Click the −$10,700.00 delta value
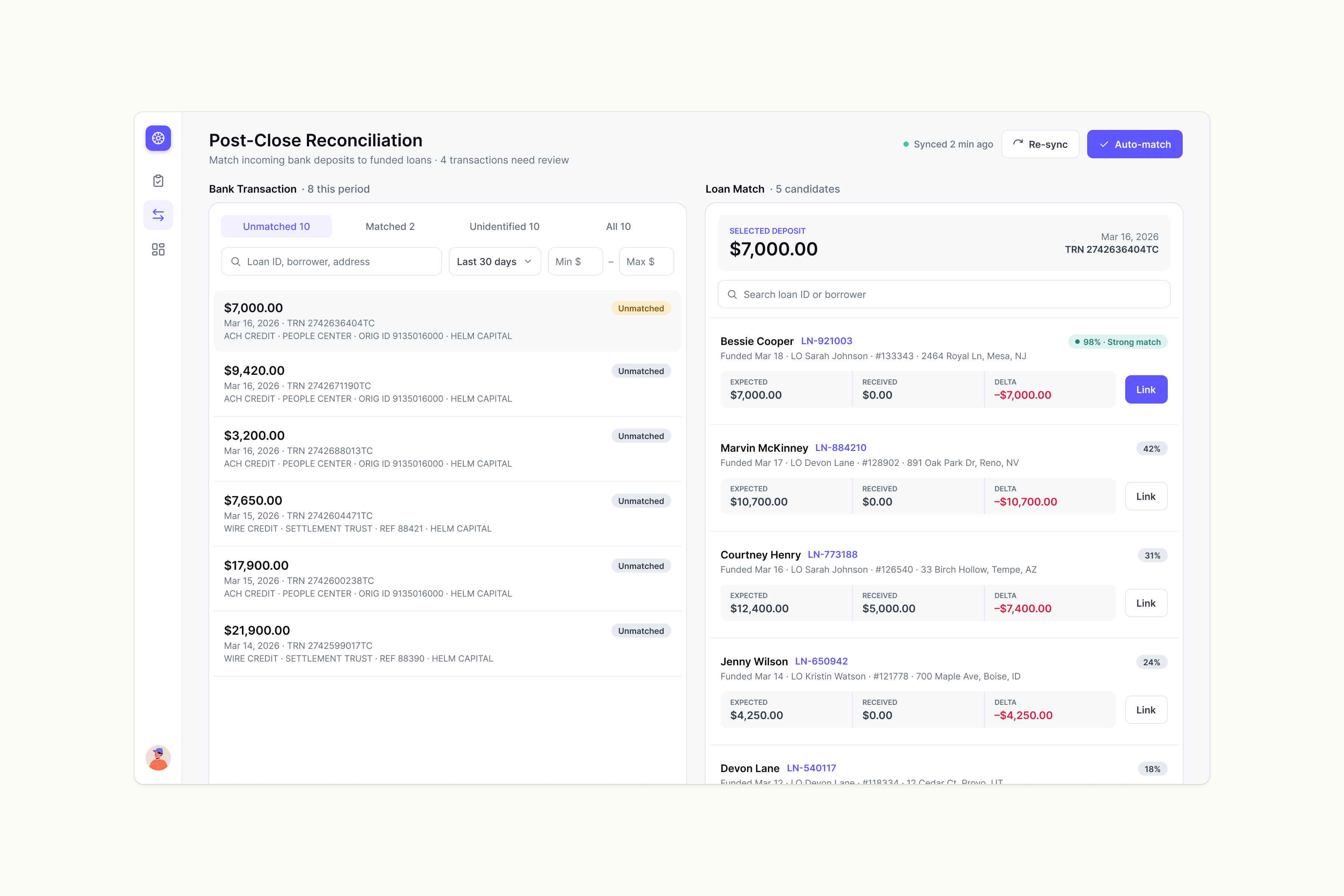Screen dimensions: 1344x896 (1026, 502)
